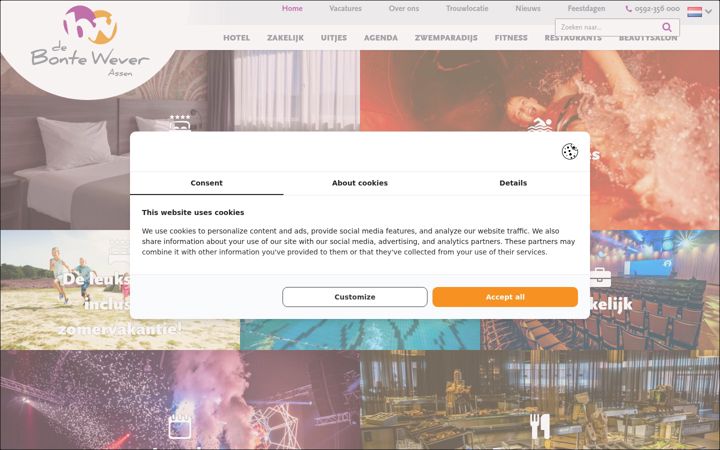The height and width of the screenshot is (450, 720).
Task: Click the Cookiebot logo icon in the dialog
Action: pyautogui.click(x=569, y=152)
